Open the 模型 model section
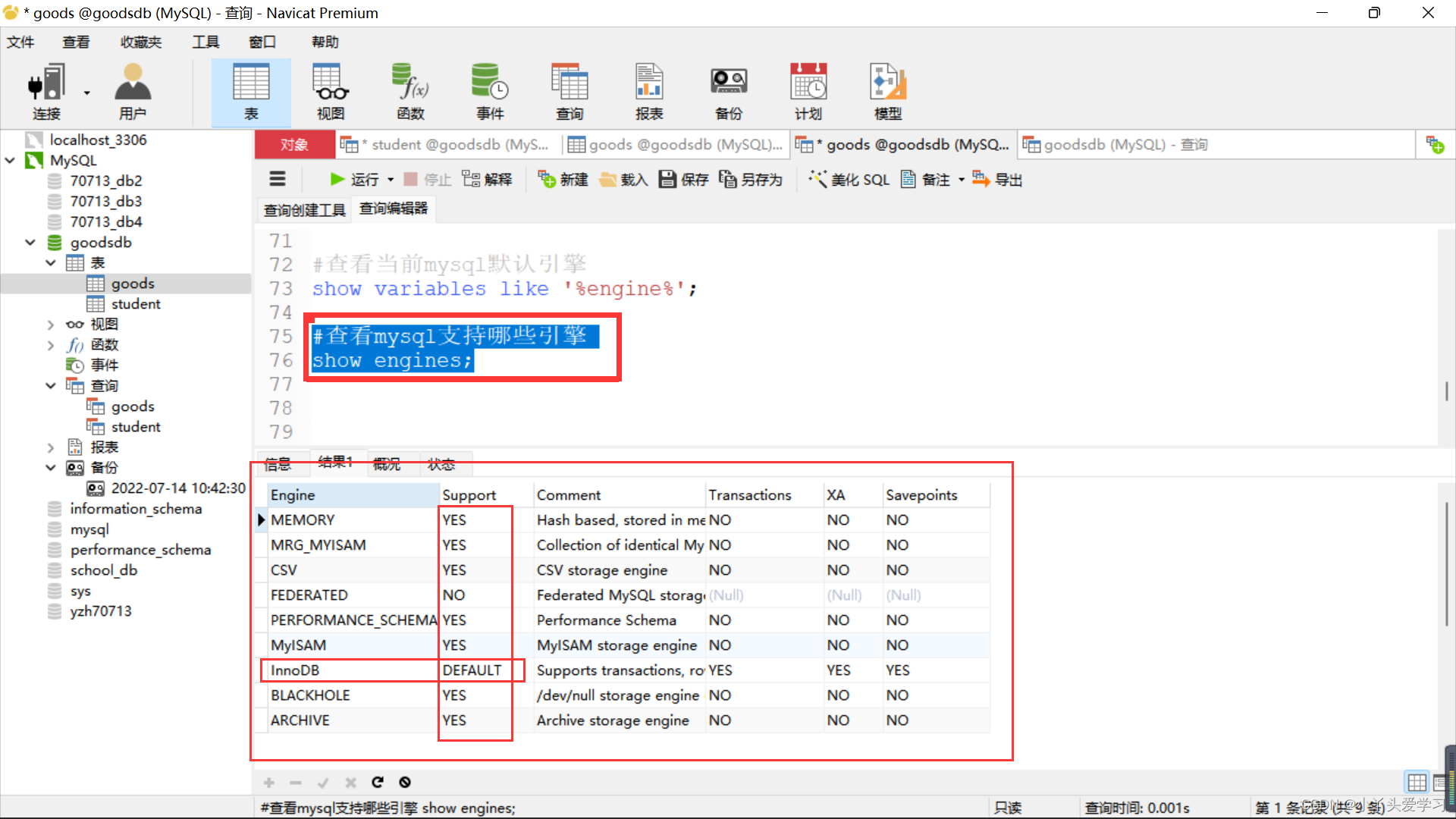 (888, 92)
